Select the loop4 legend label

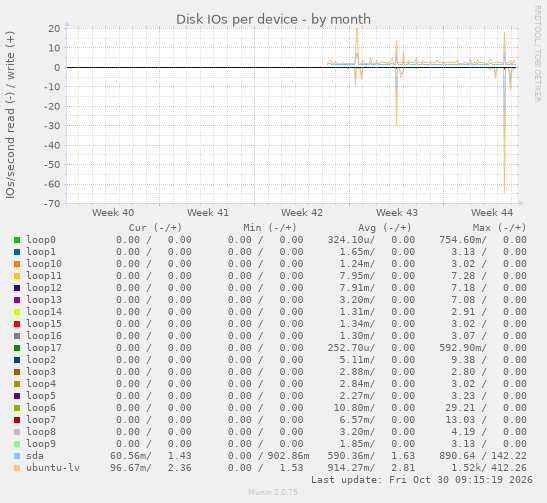tap(41, 384)
